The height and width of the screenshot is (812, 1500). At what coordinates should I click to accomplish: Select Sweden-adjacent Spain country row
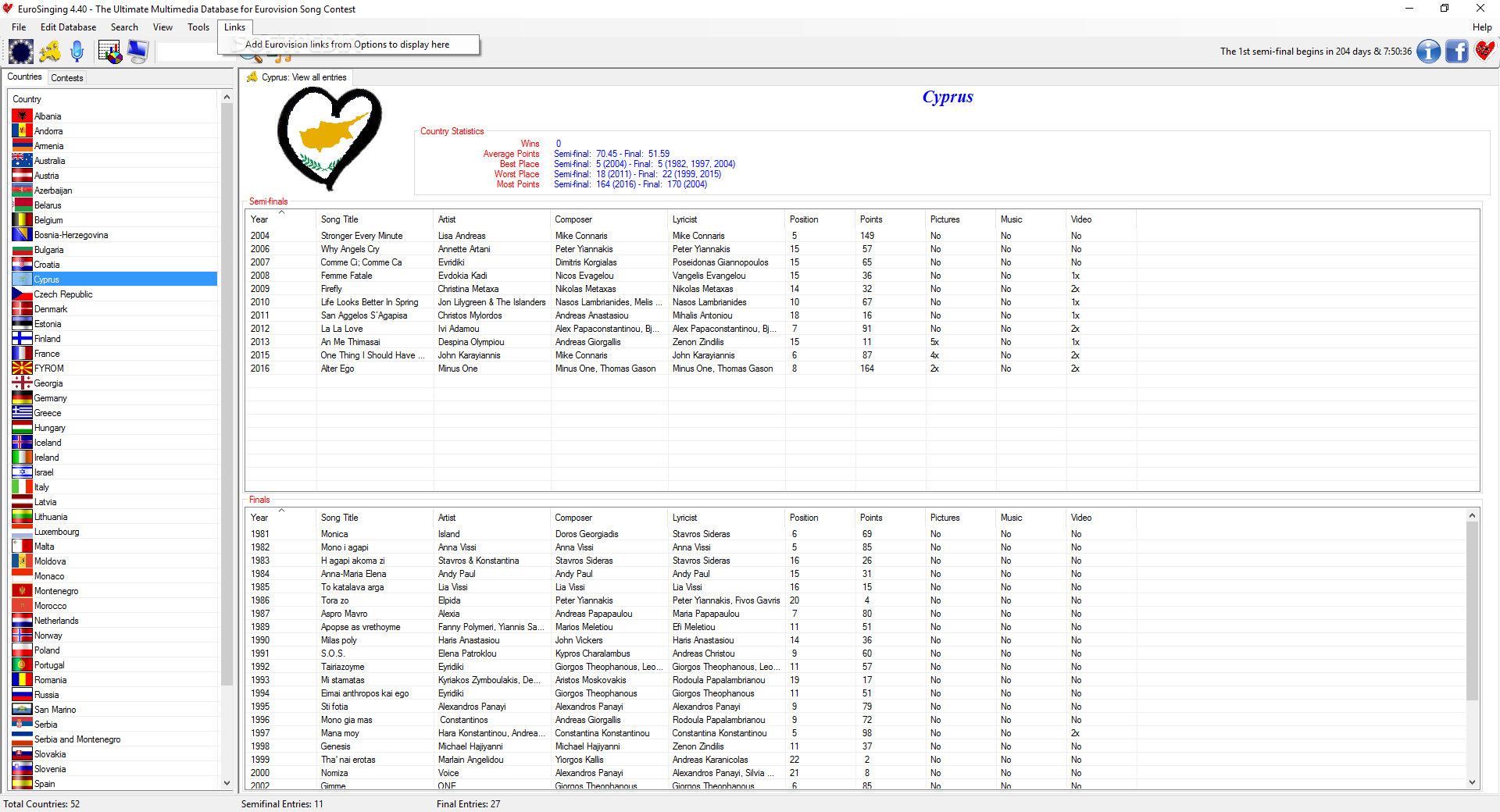(x=115, y=784)
